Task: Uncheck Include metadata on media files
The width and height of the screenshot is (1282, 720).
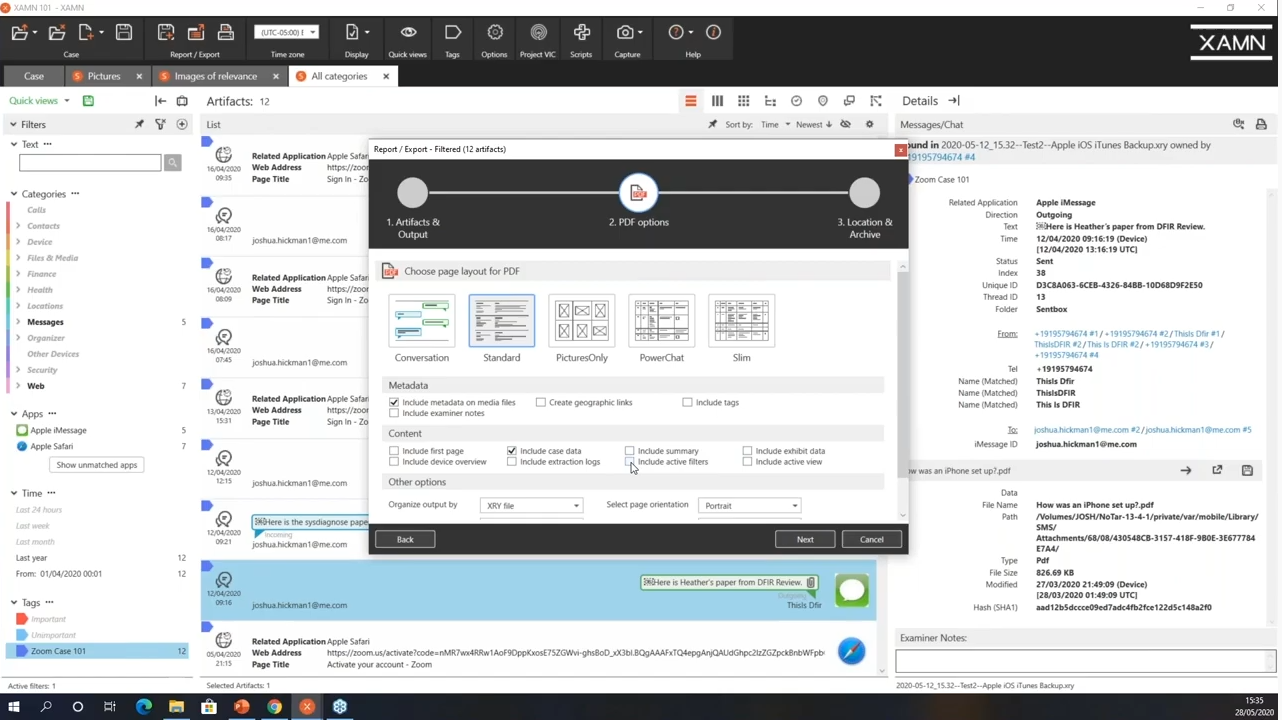Action: click(x=394, y=402)
